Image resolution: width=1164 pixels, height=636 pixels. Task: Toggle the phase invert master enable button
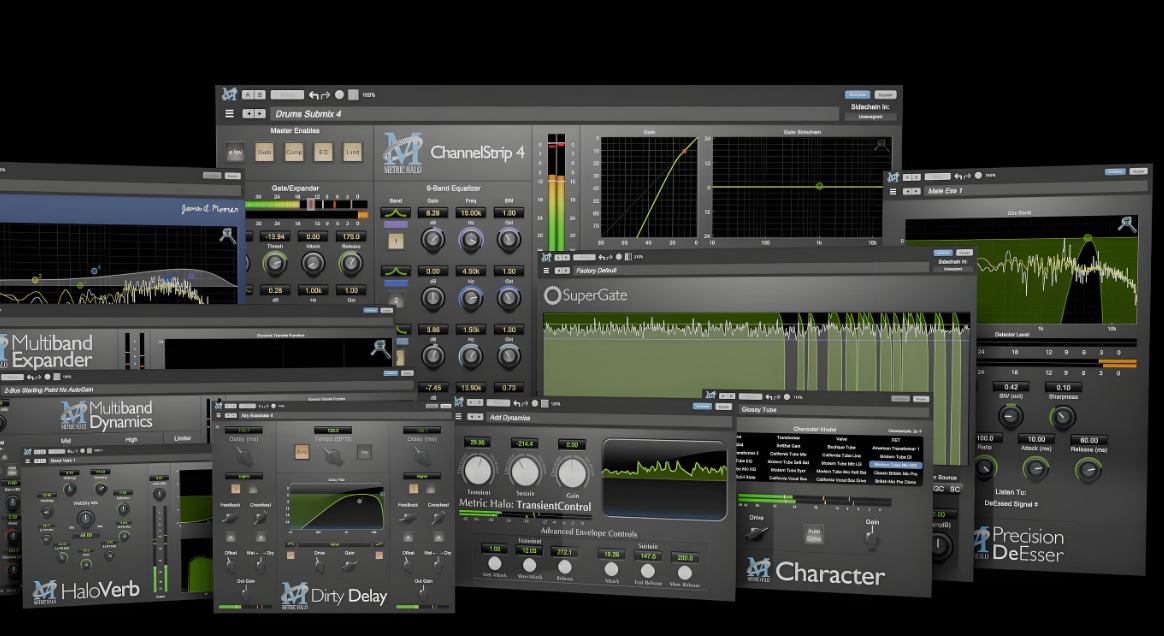click(x=235, y=152)
